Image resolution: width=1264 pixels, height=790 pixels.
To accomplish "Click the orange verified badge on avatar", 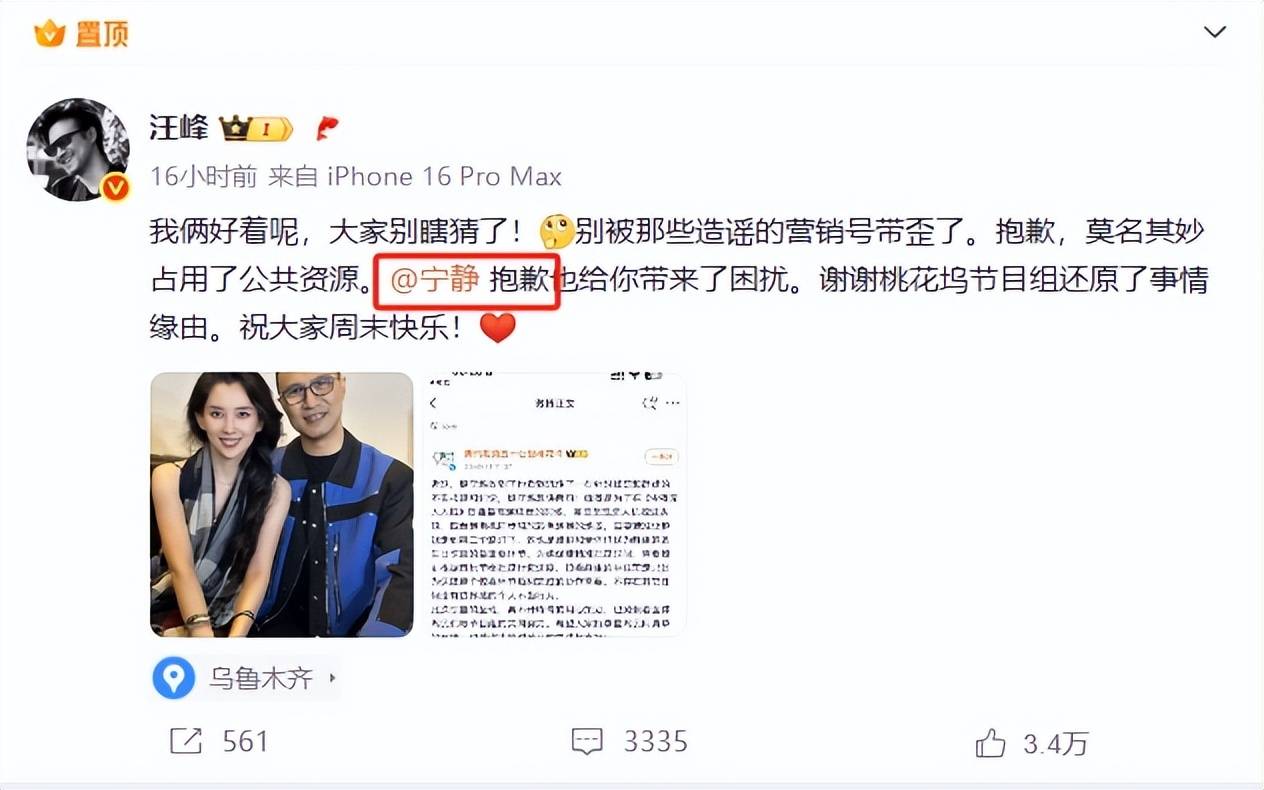I will (x=116, y=187).
